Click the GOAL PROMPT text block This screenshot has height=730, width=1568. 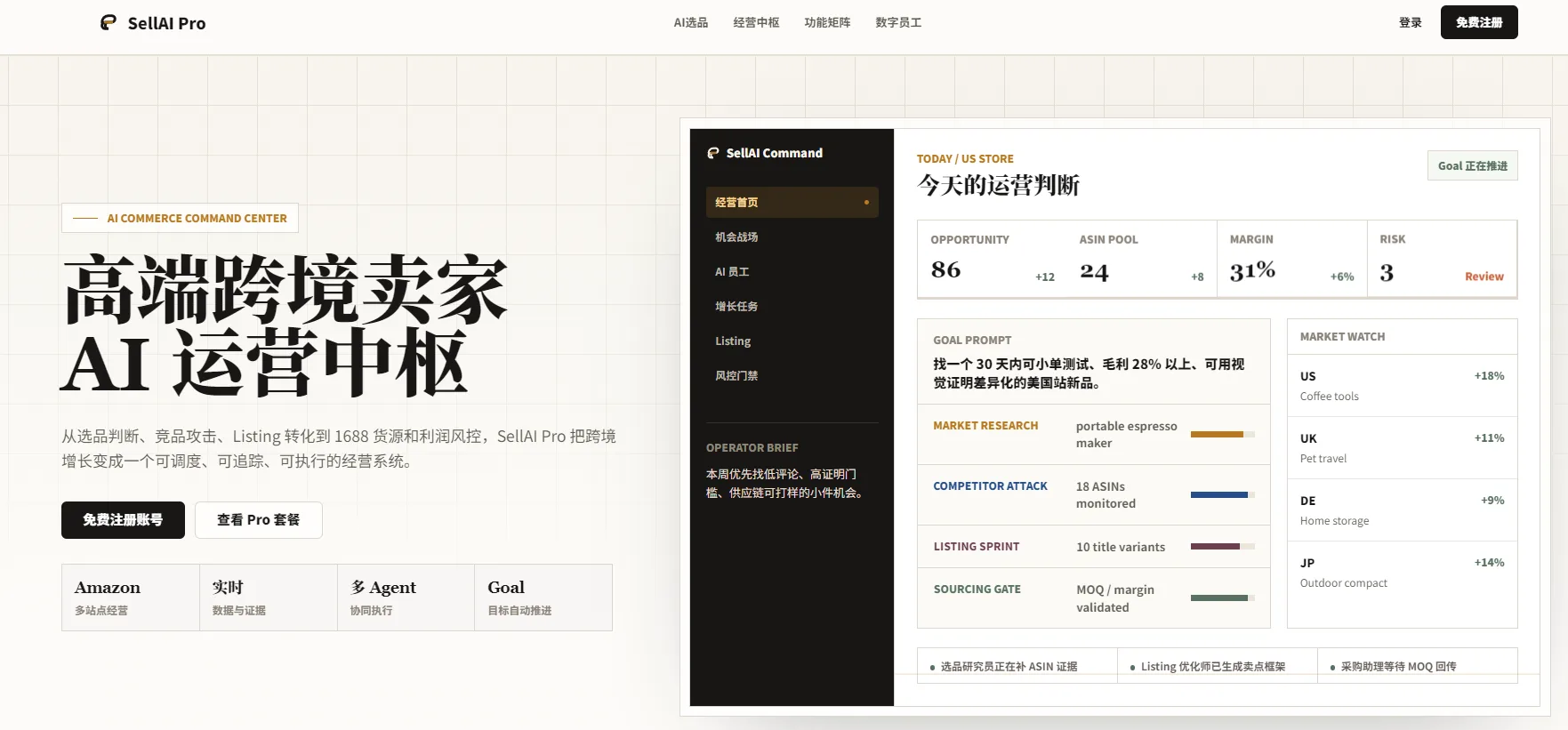[x=1094, y=363]
